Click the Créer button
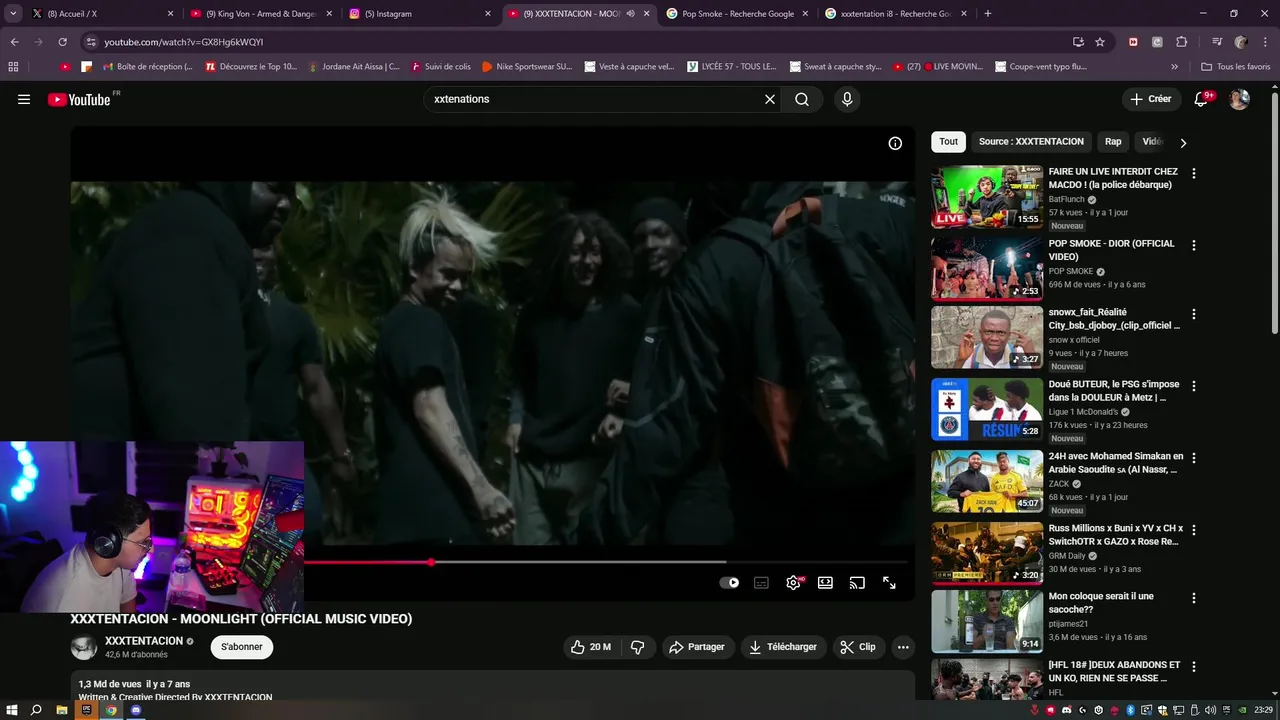Viewport: 1280px width, 720px height. click(1151, 99)
